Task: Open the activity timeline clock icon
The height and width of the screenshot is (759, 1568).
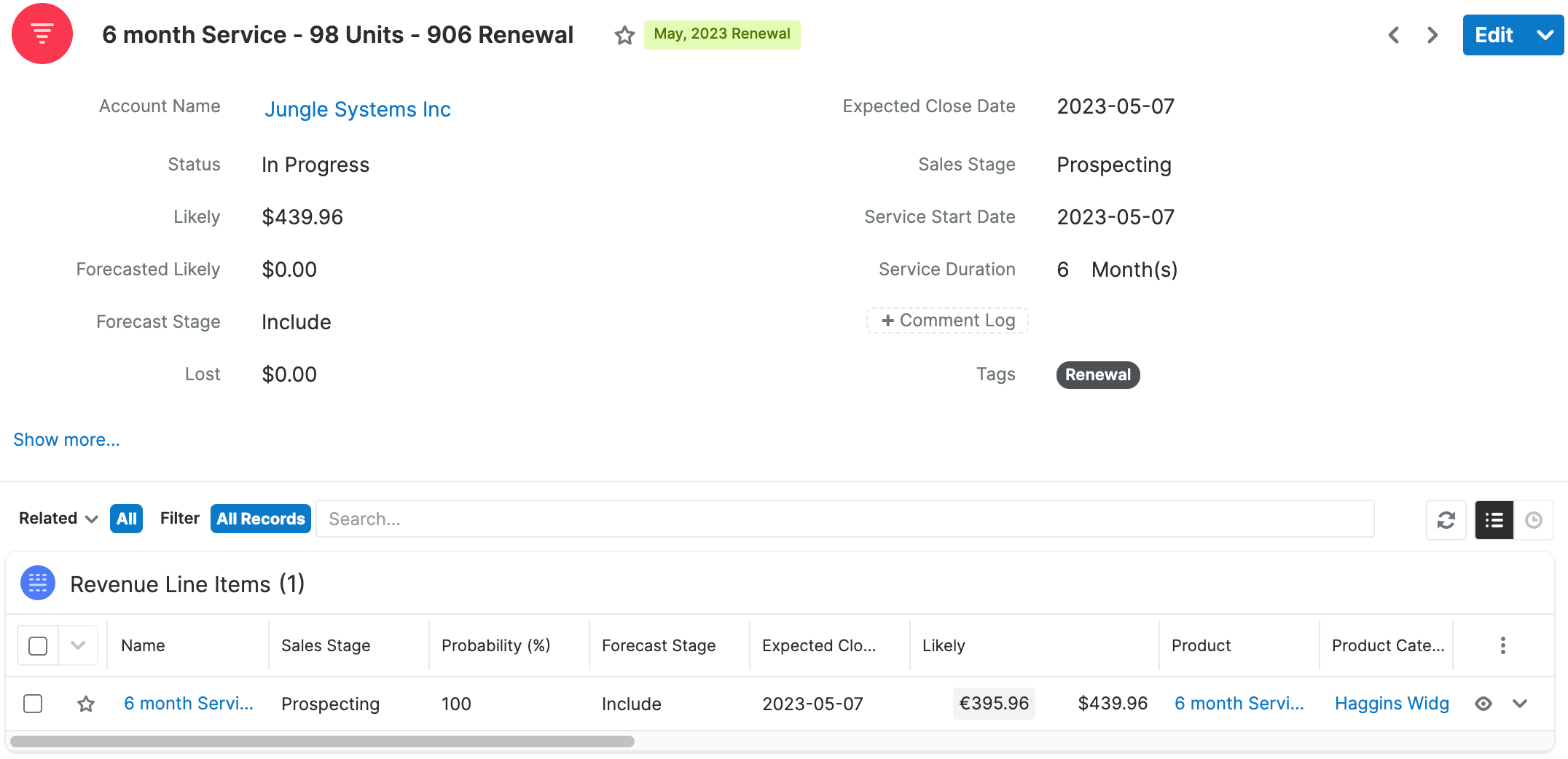Action: [1534, 520]
